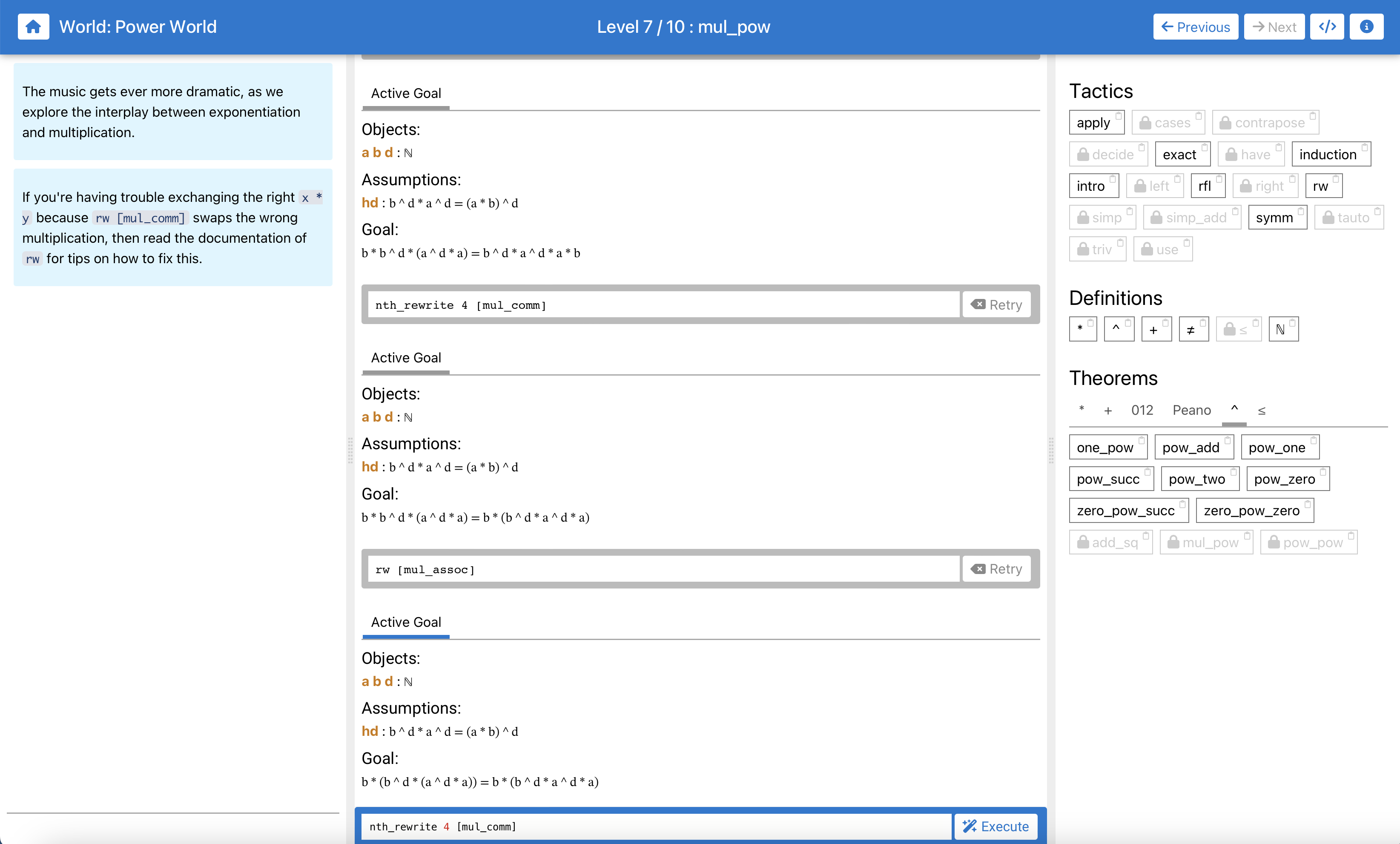Viewport: 1400px width, 844px height.
Task: Click the locked use tactic
Action: click(x=1162, y=250)
